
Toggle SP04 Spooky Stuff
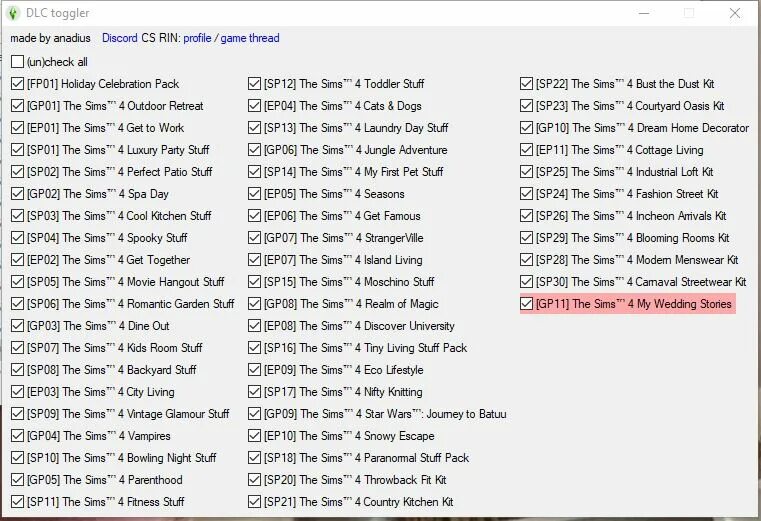click(x=17, y=237)
